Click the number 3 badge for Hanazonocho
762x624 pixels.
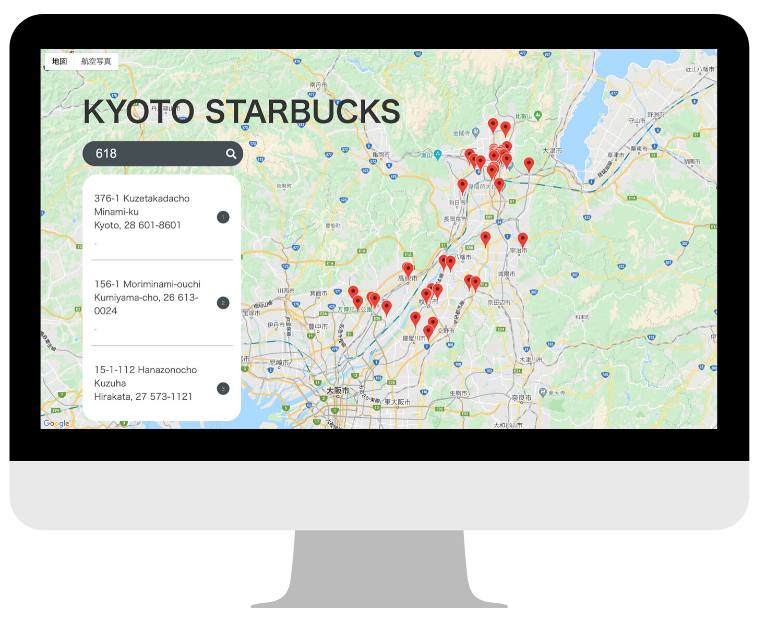point(223,388)
